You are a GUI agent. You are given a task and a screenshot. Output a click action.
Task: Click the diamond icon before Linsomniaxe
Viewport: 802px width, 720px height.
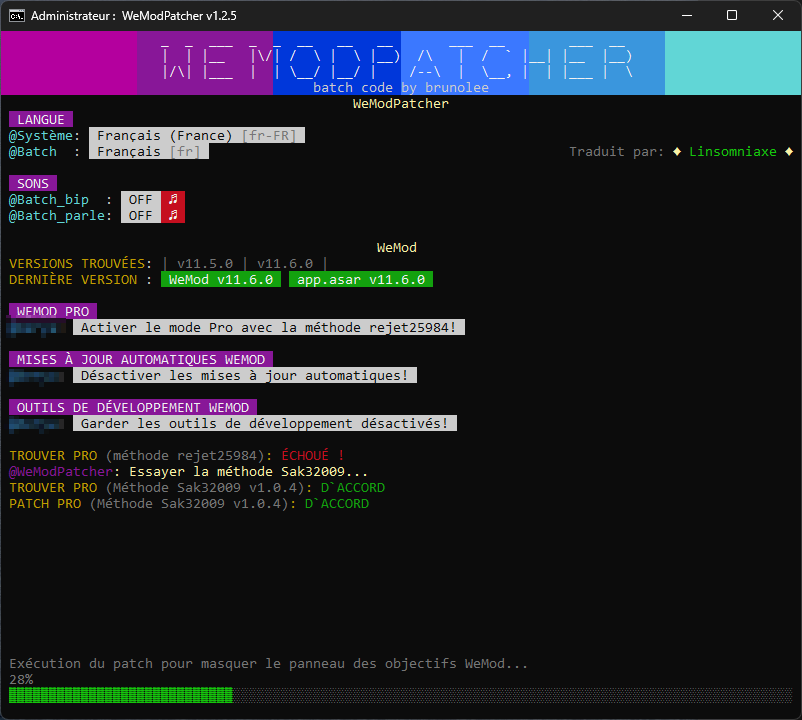[677, 152]
